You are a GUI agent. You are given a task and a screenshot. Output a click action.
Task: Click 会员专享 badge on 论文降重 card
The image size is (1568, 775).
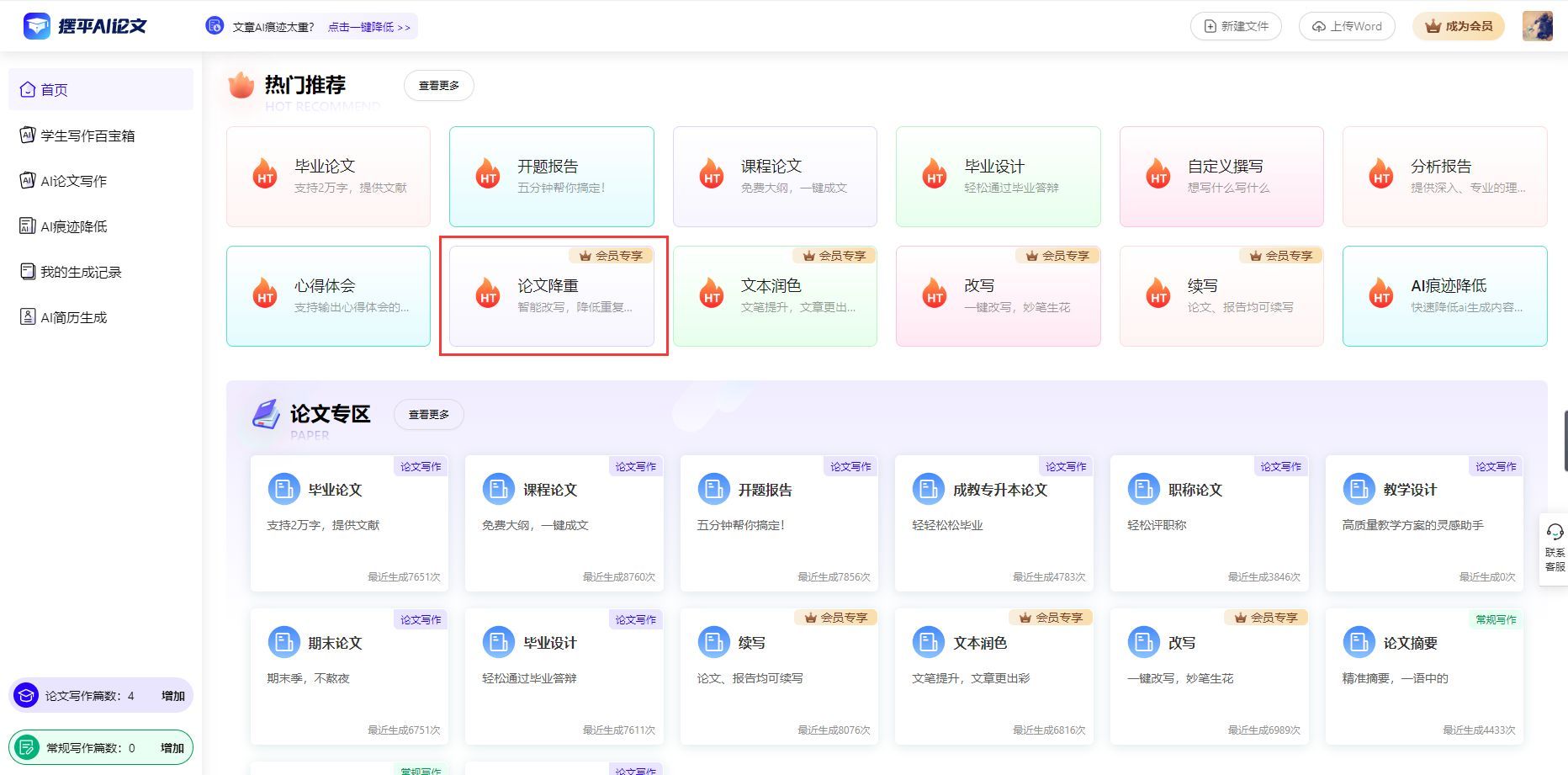click(612, 256)
